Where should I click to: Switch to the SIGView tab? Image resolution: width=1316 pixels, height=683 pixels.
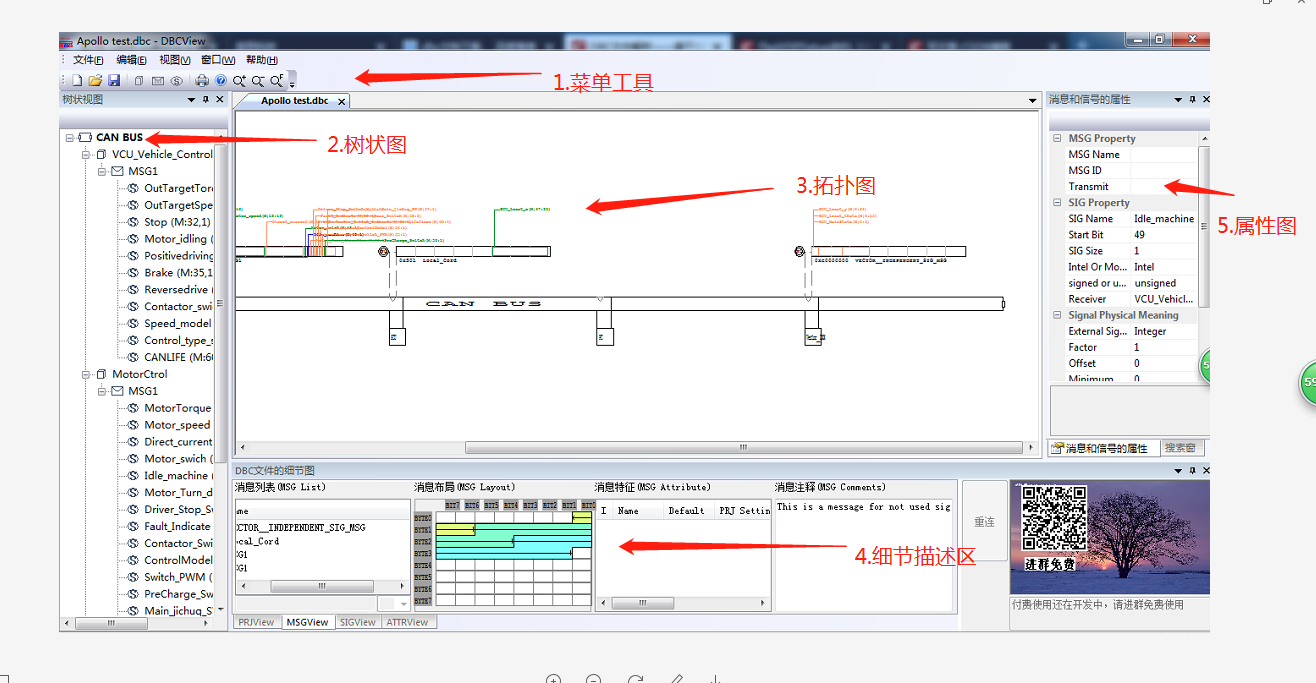click(x=358, y=622)
